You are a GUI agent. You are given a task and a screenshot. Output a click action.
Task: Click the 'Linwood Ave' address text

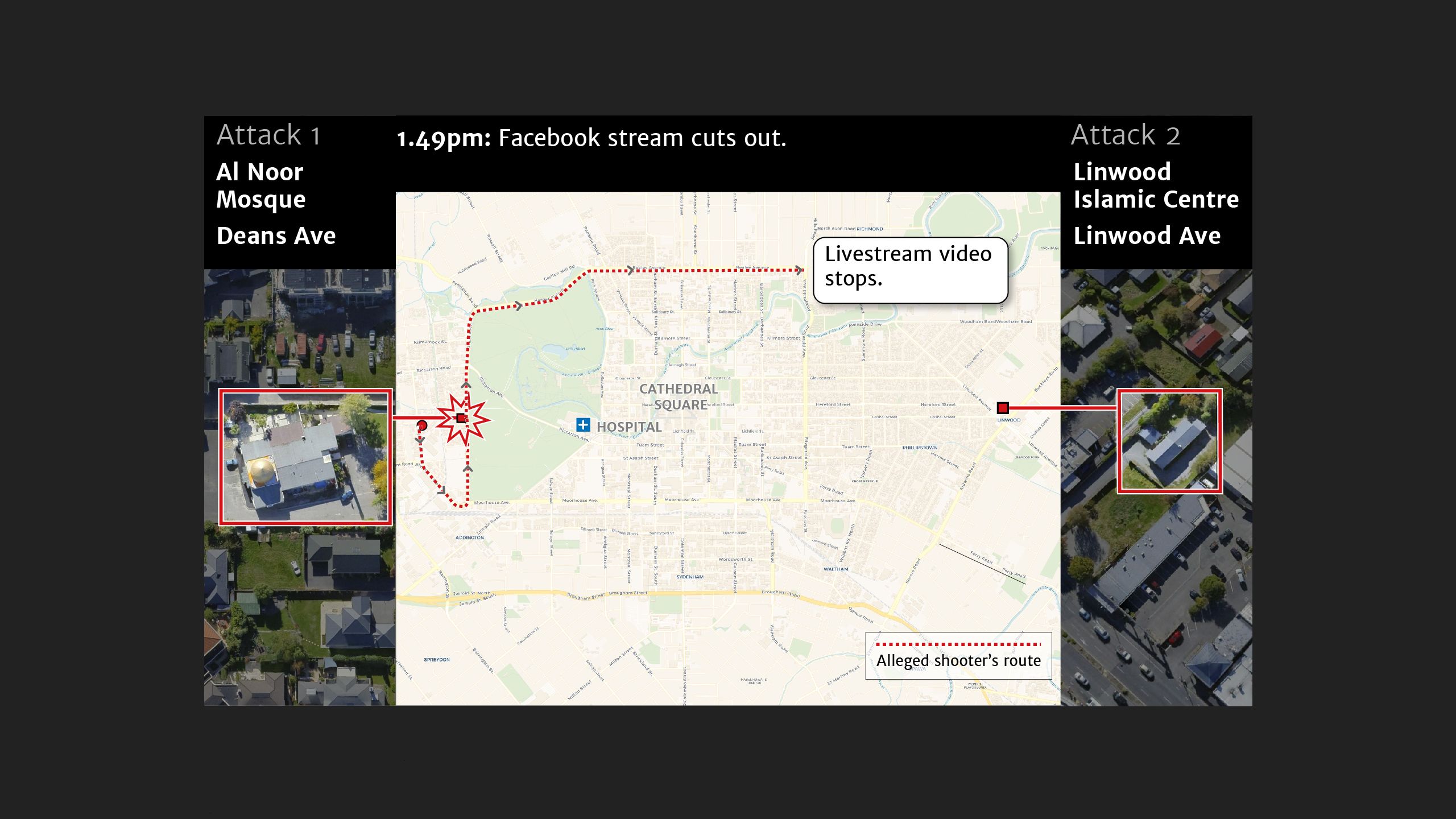(1147, 235)
